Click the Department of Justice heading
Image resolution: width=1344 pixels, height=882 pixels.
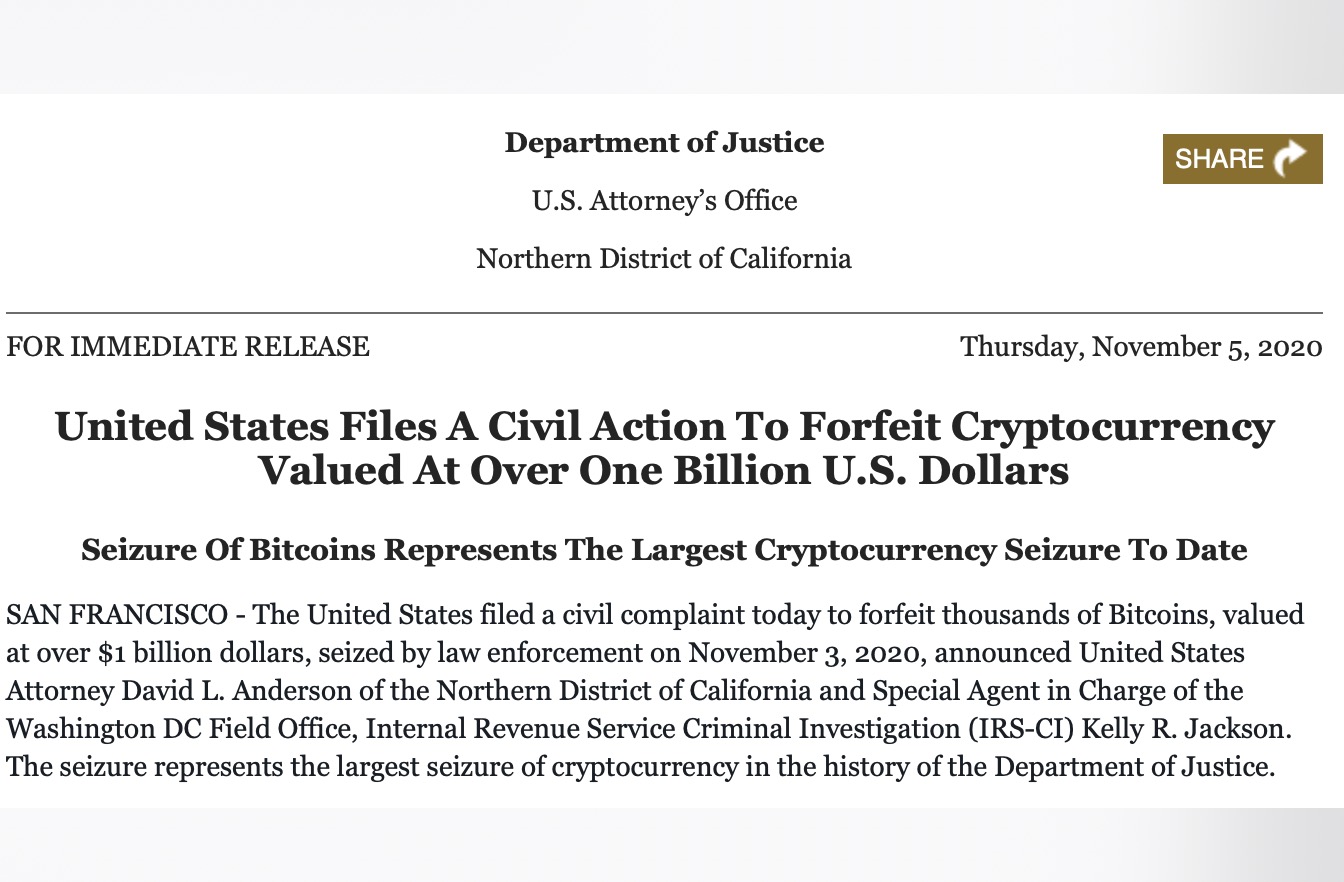click(x=664, y=143)
